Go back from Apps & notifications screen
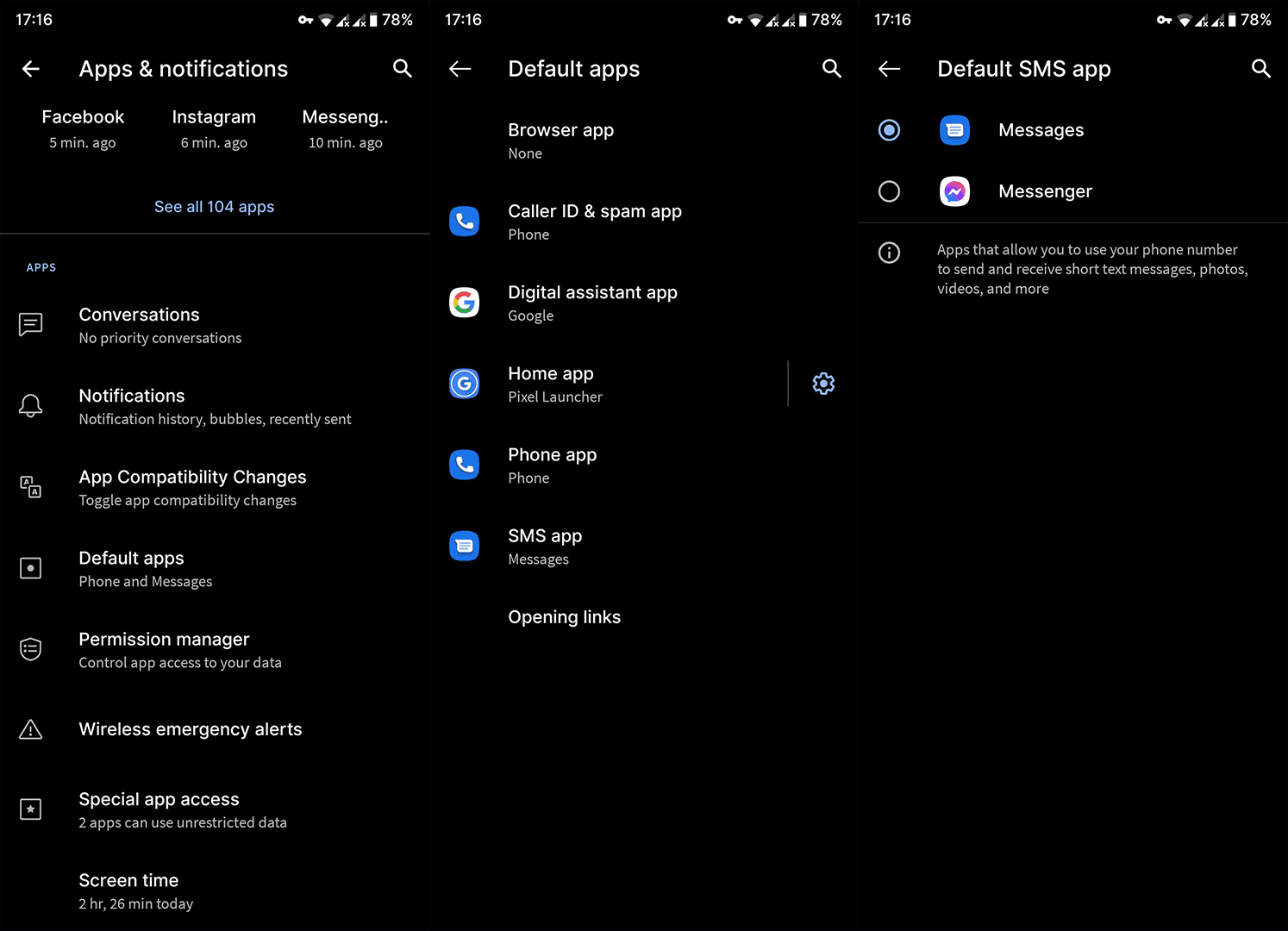 [x=31, y=69]
